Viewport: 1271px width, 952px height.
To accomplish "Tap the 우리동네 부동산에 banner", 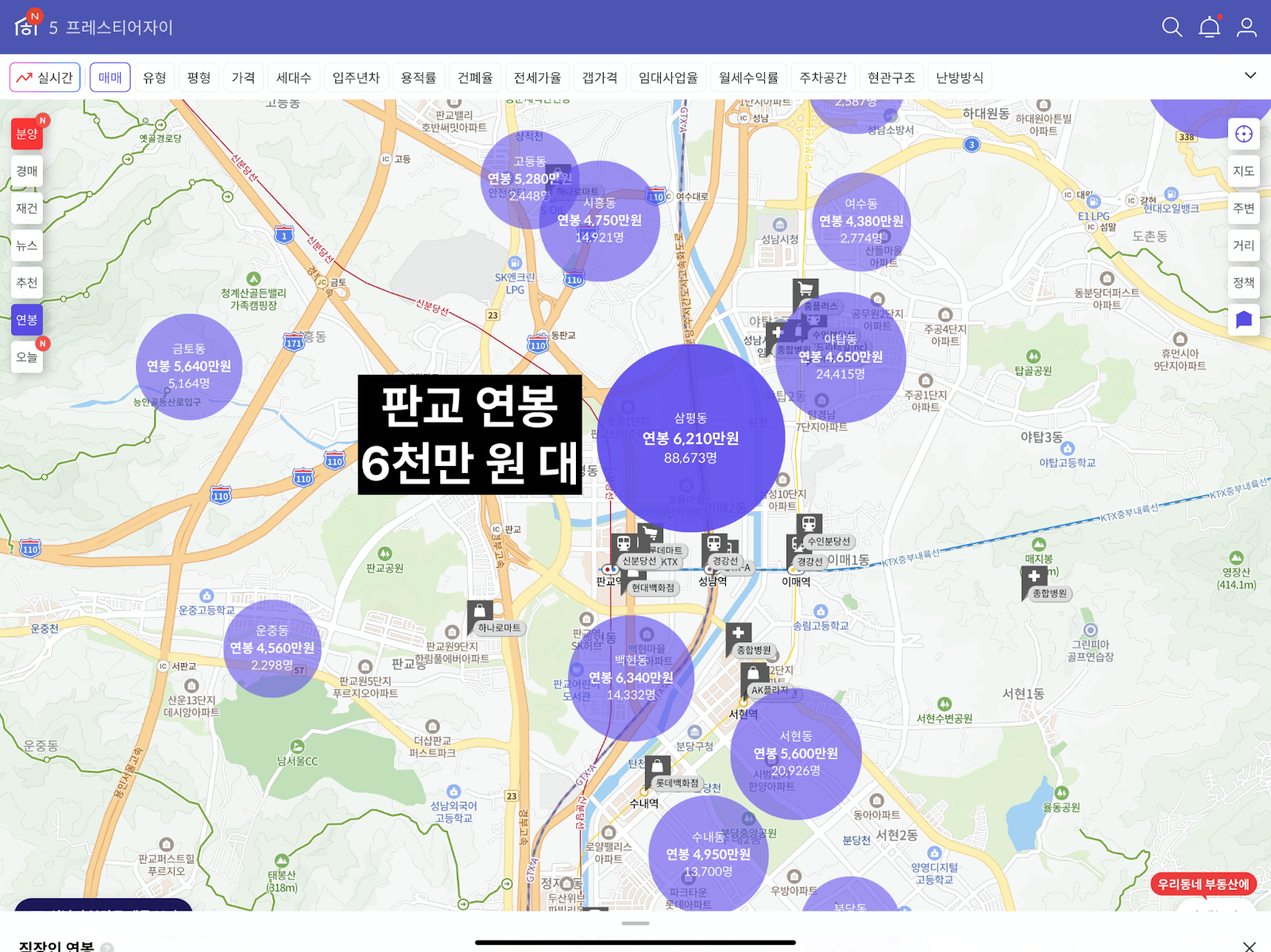I will tap(1203, 884).
